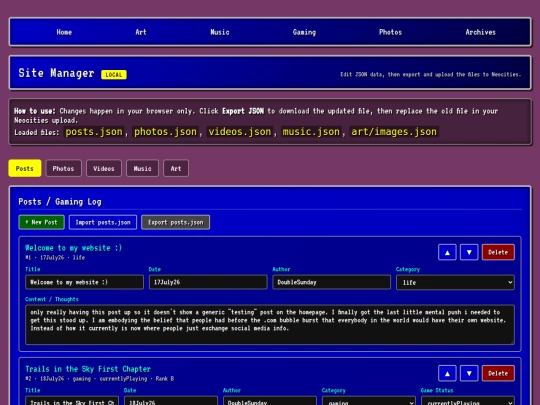Click the videos.json loaded file label
Viewport: 540px width, 405px height.
click(240, 132)
